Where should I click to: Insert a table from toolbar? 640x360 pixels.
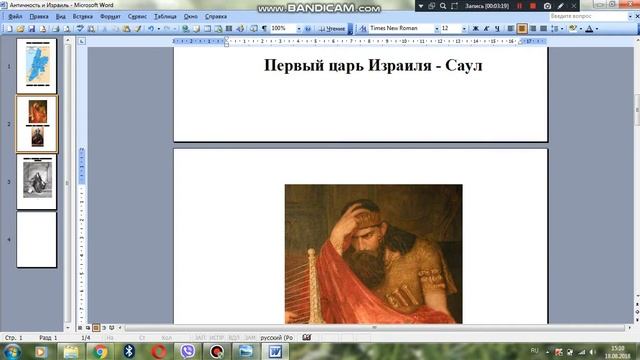[x=207, y=29]
